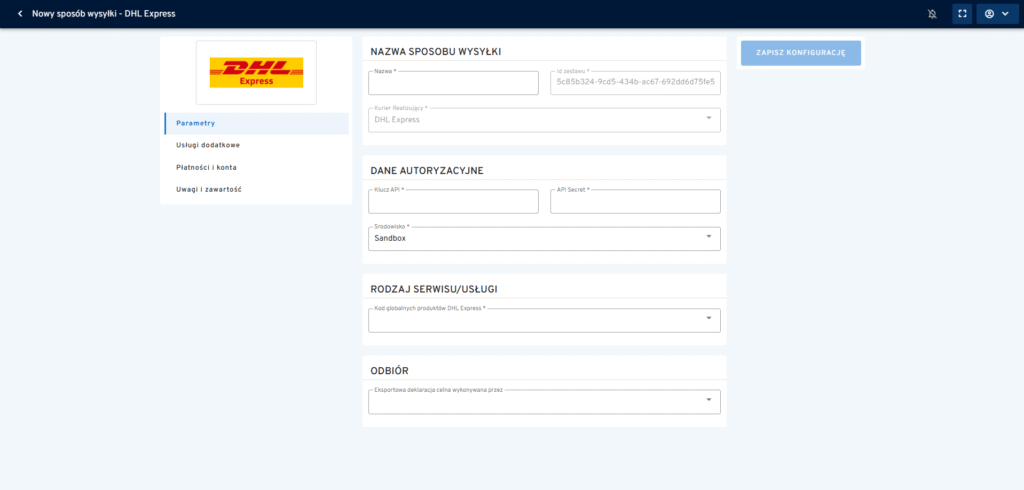
Task: Expand Kod globalnych produktów DHL Express dropdown
Action: pyautogui.click(x=544, y=320)
